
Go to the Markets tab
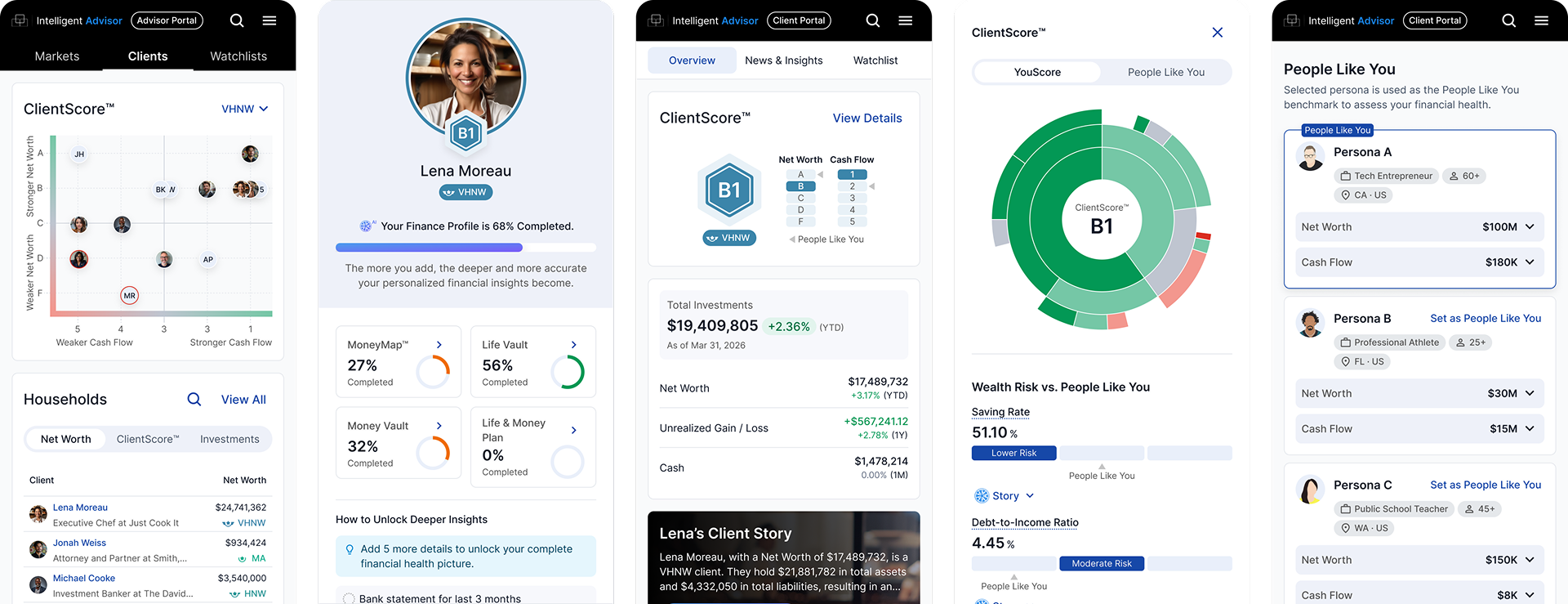[57, 56]
